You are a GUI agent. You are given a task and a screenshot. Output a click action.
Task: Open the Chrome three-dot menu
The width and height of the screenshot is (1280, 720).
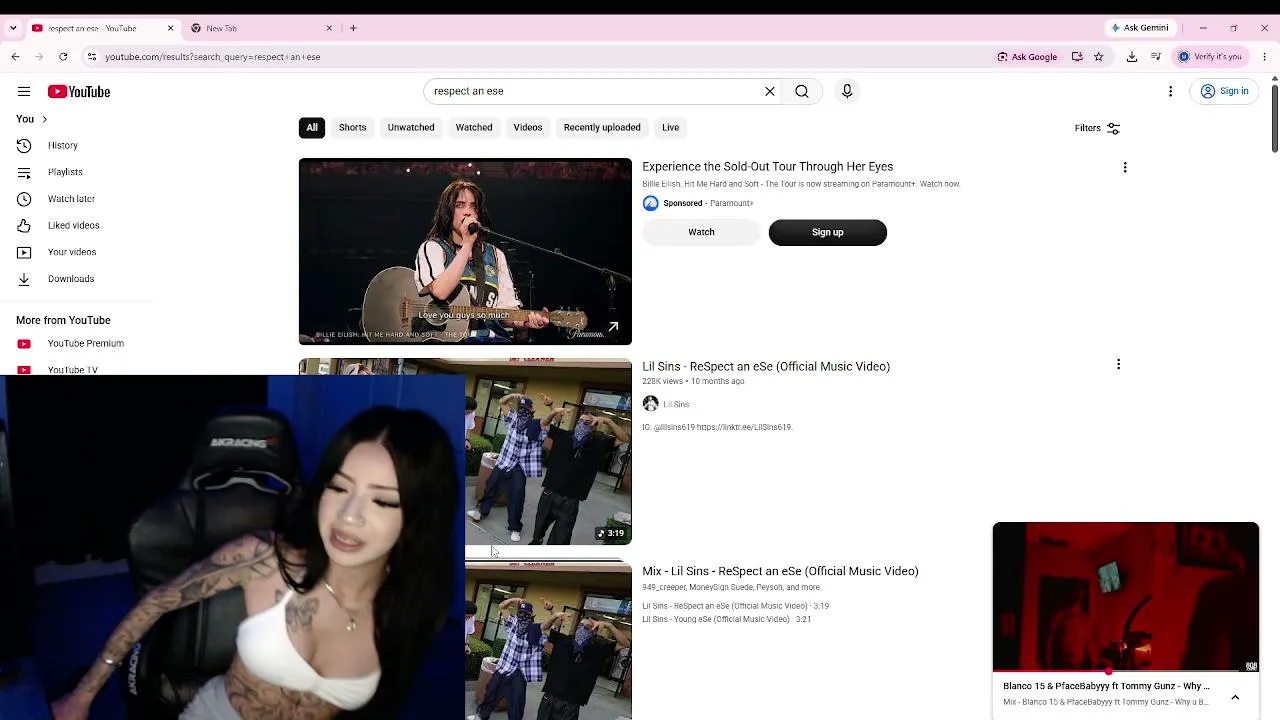tap(1264, 57)
